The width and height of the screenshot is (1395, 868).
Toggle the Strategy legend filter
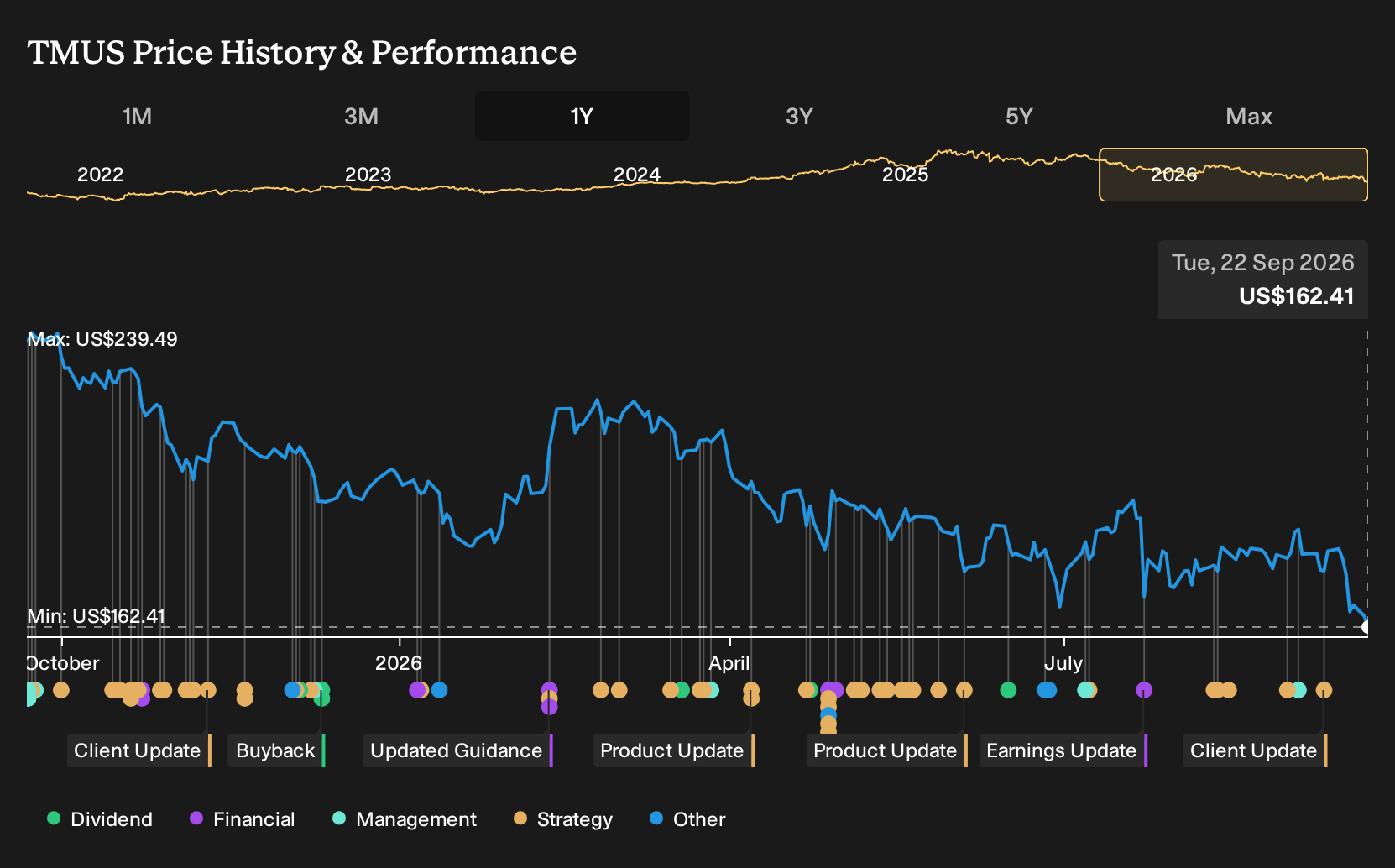point(563,819)
